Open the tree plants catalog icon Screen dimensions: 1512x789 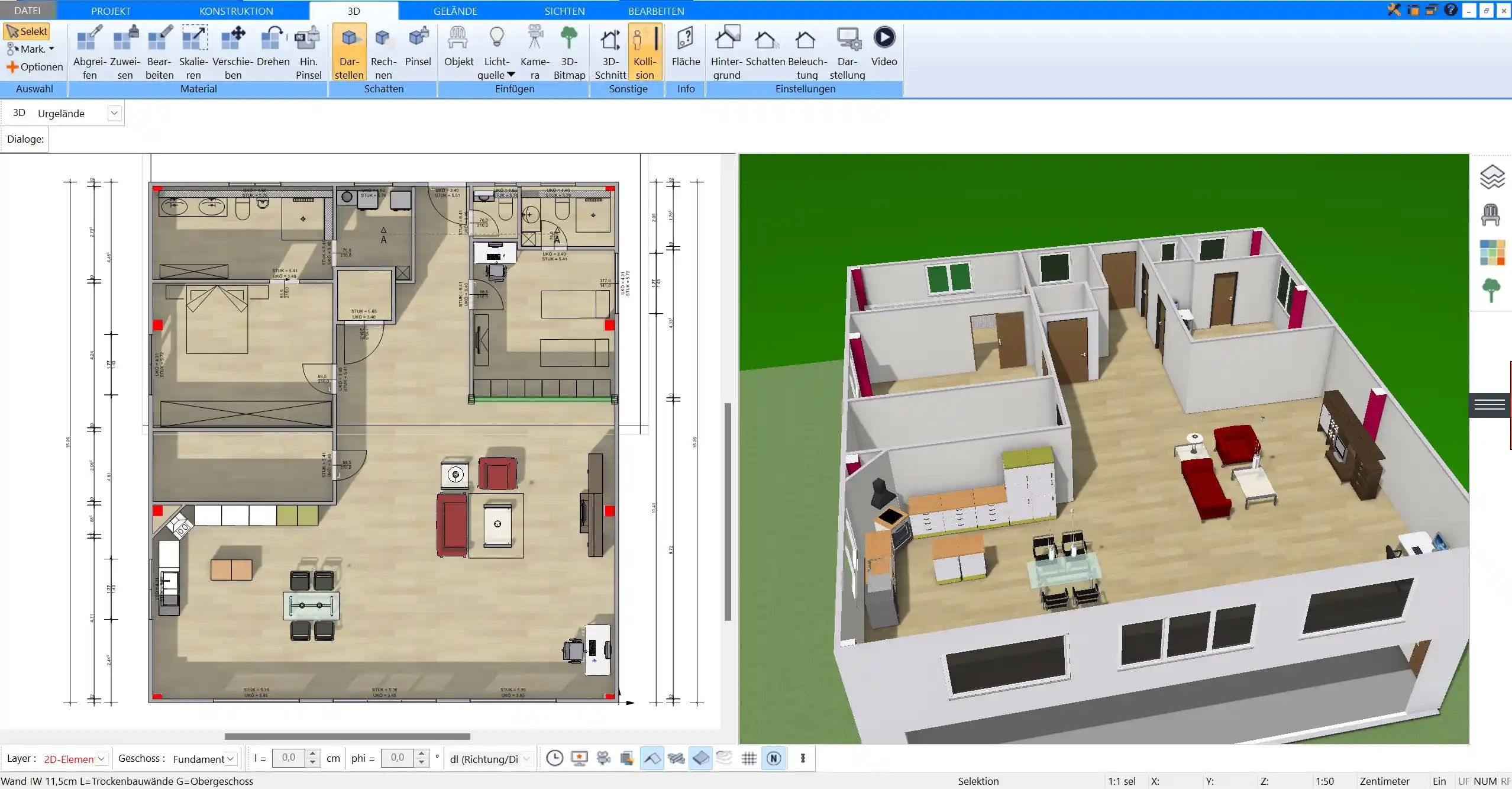(1491, 291)
